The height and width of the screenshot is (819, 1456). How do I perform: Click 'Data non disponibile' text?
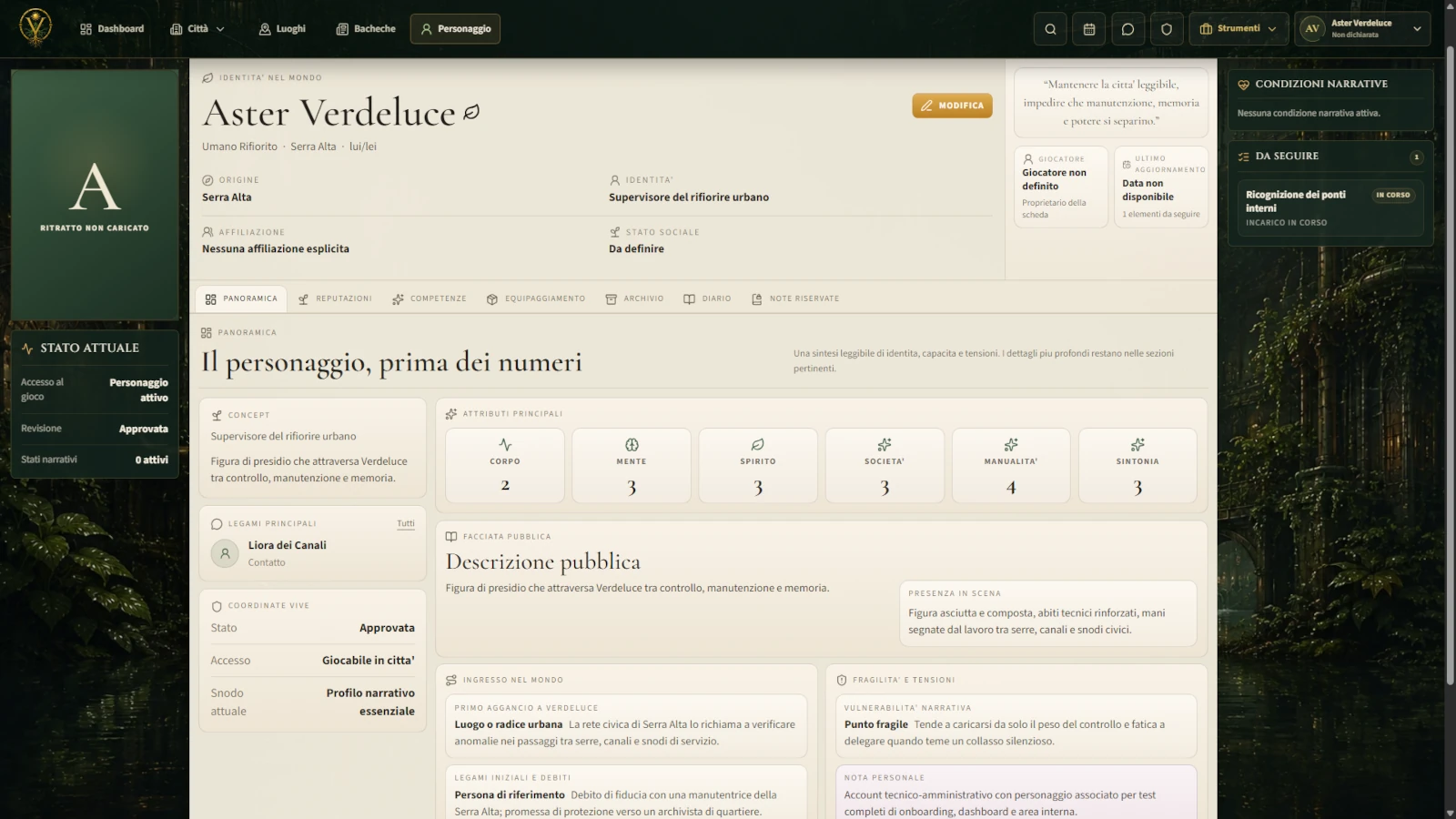tap(1148, 190)
